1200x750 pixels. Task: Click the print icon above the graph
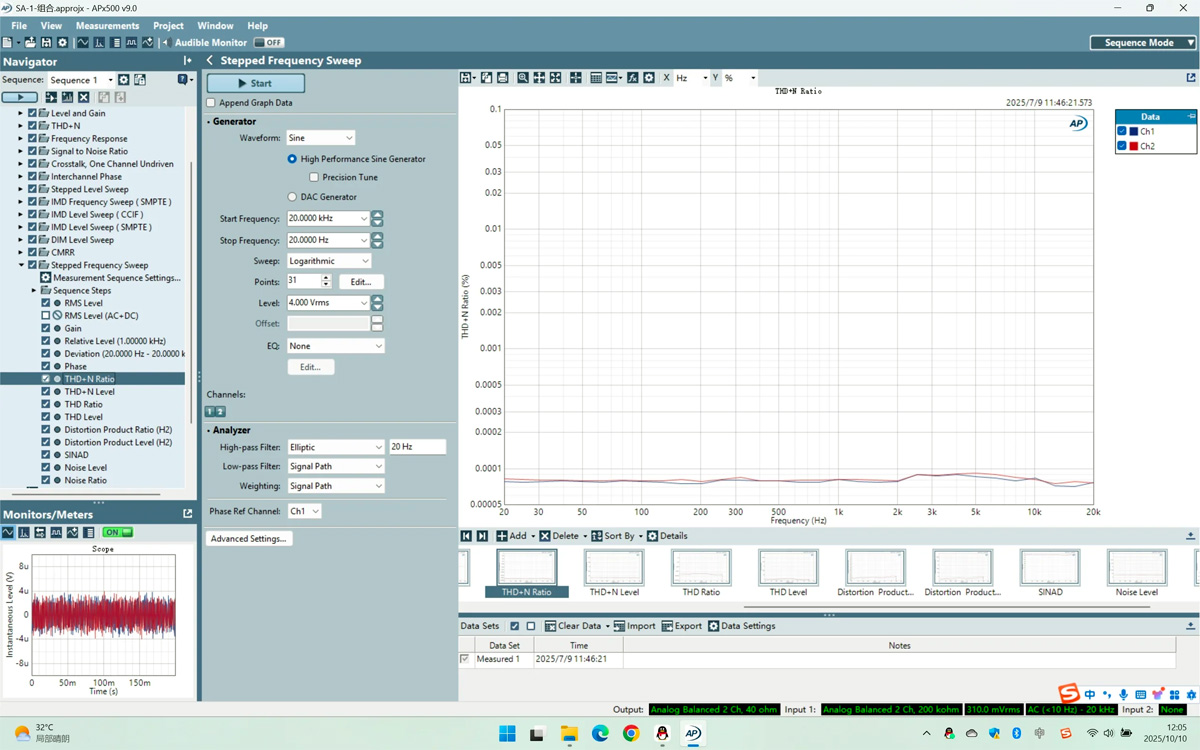(502, 77)
